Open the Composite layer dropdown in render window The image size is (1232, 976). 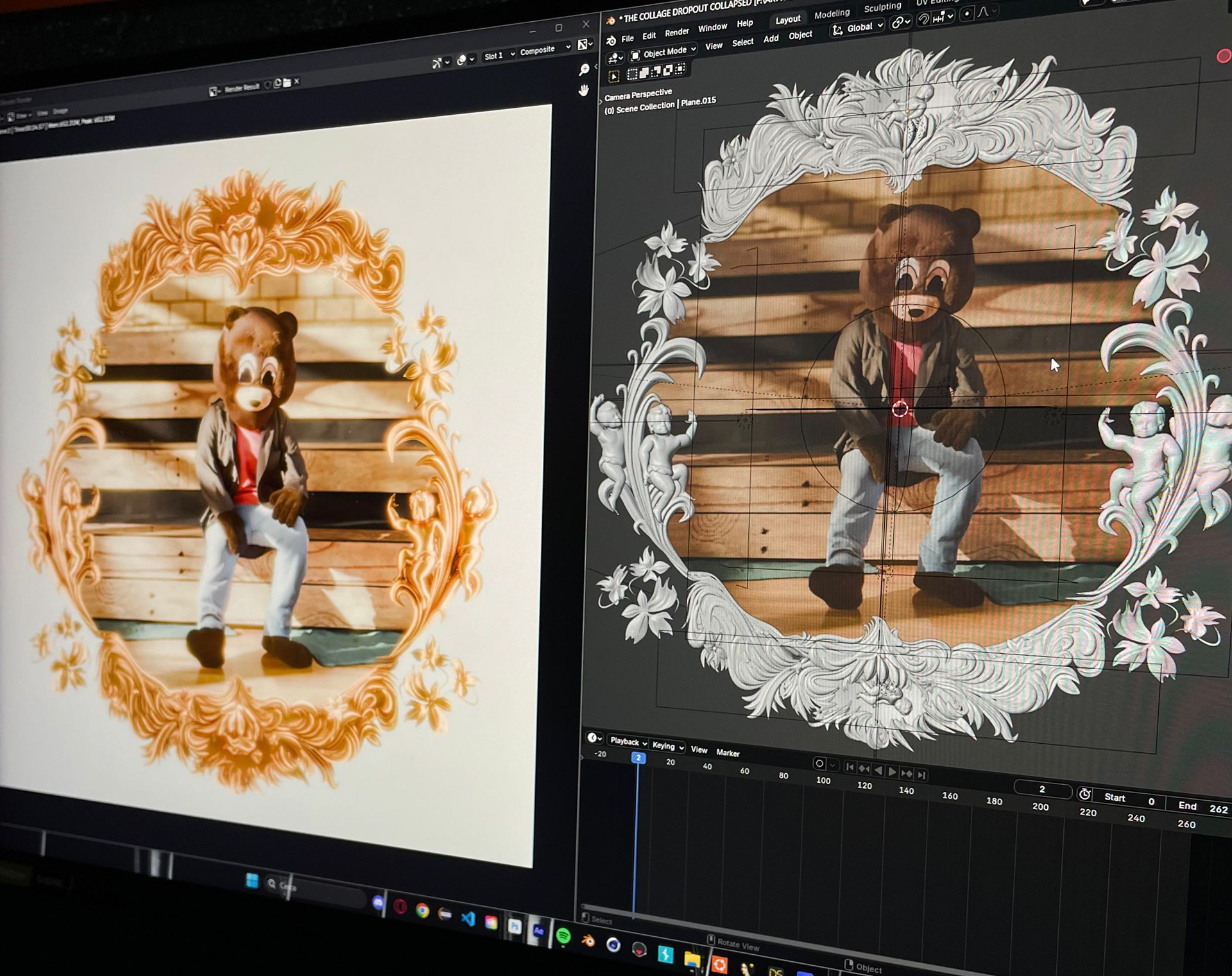(545, 49)
